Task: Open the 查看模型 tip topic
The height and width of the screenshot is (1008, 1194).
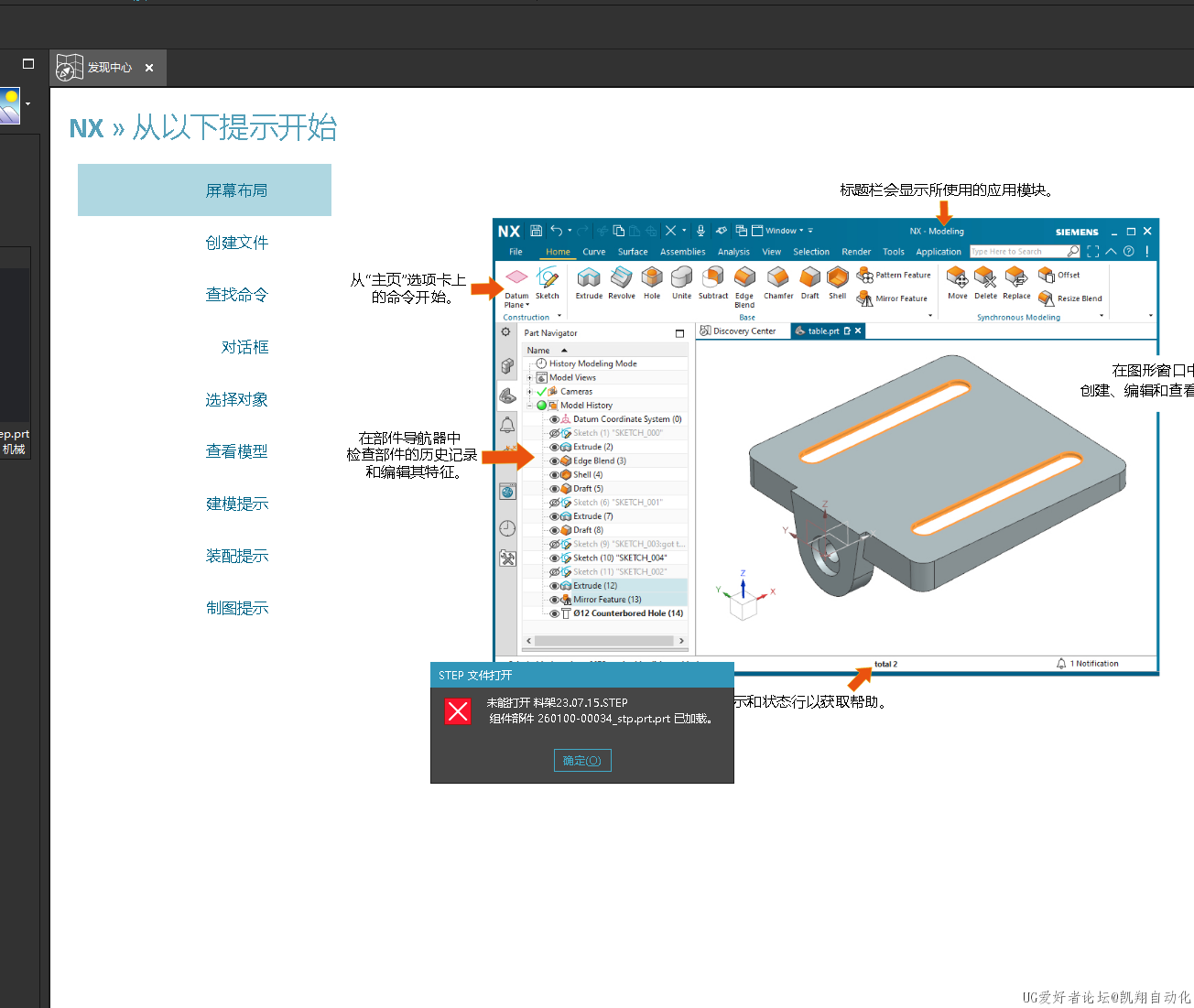Action: click(x=237, y=451)
